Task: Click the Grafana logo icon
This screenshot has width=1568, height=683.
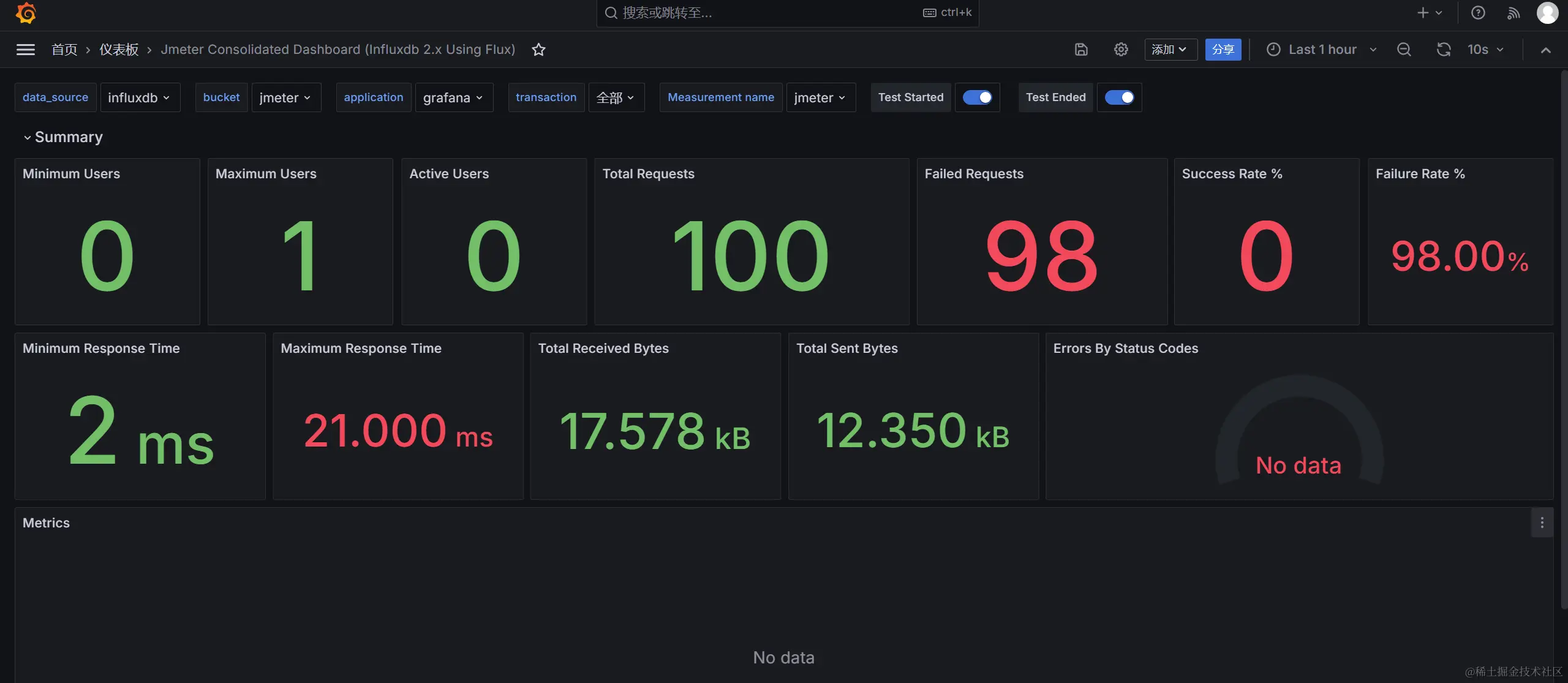Action: [26, 13]
